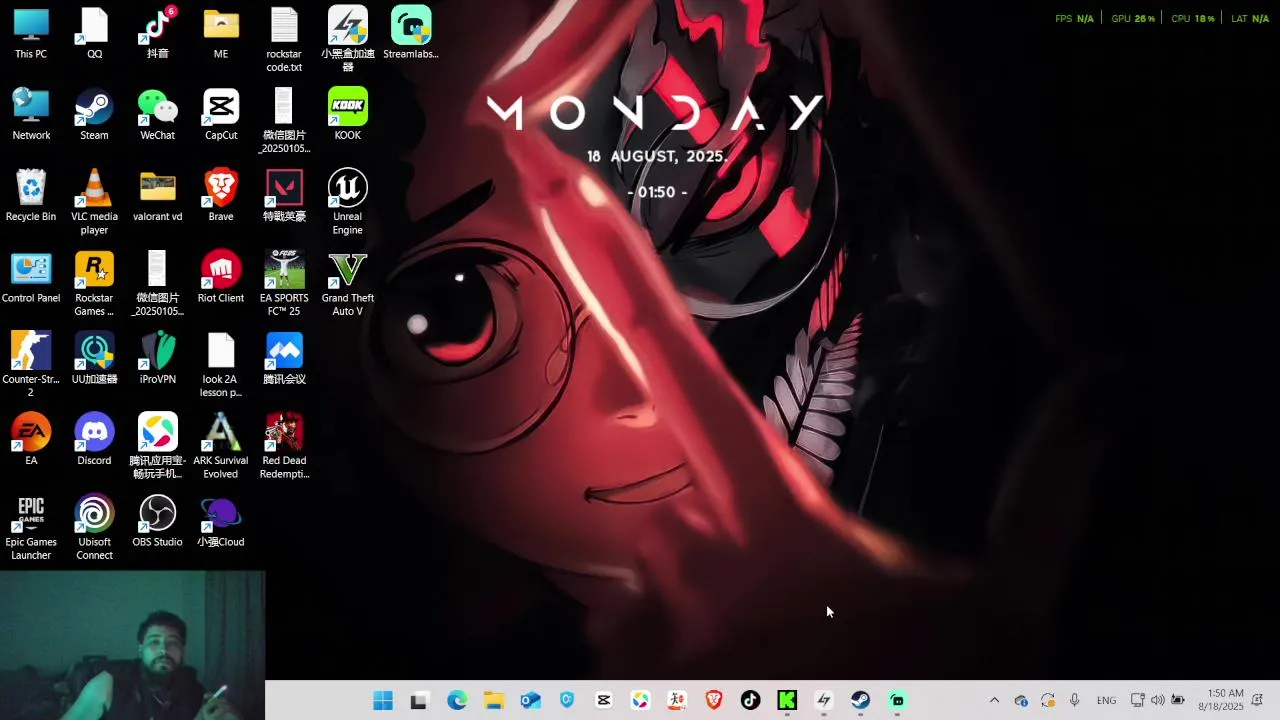Open the Windows Start menu
This screenshot has width=1280, height=720.
[x=383, y=701]
